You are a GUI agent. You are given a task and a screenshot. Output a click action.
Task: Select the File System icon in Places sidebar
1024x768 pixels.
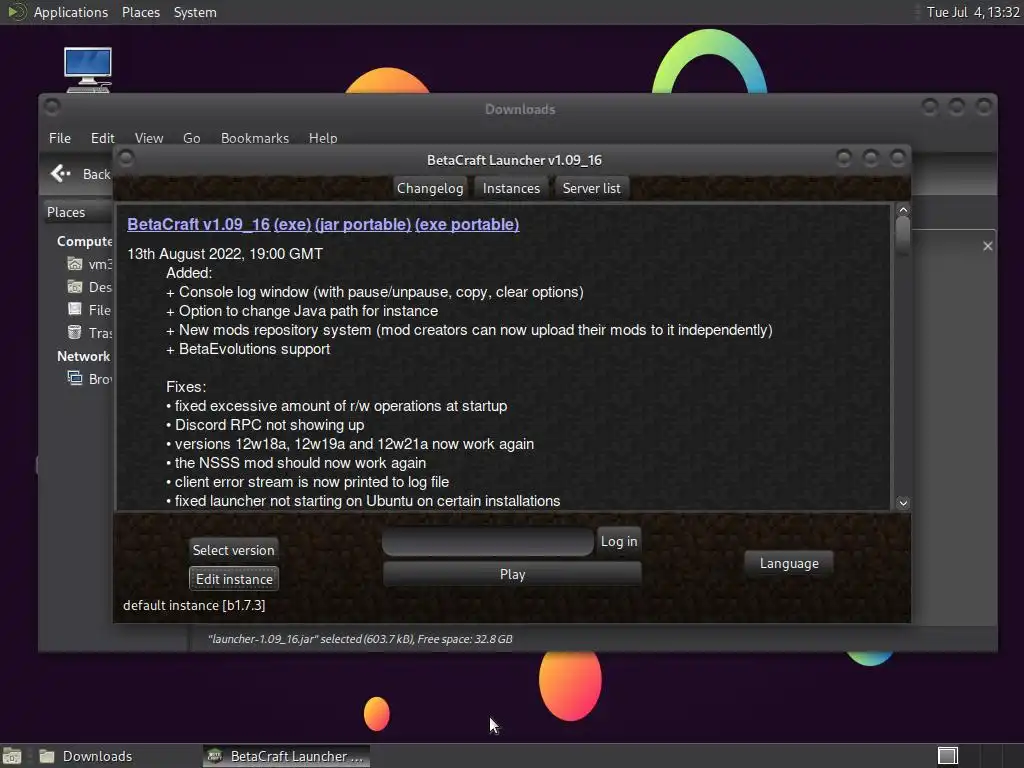click(75, 310)
